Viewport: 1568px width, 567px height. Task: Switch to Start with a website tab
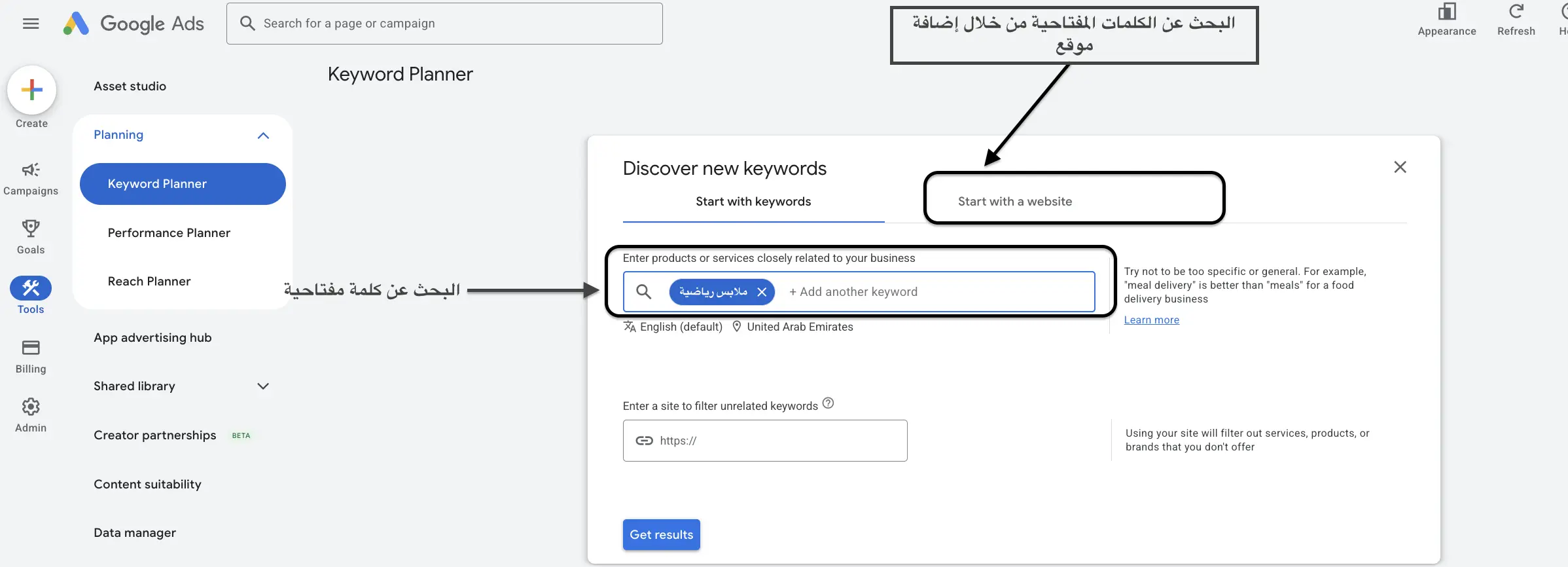click(1015, 202)
